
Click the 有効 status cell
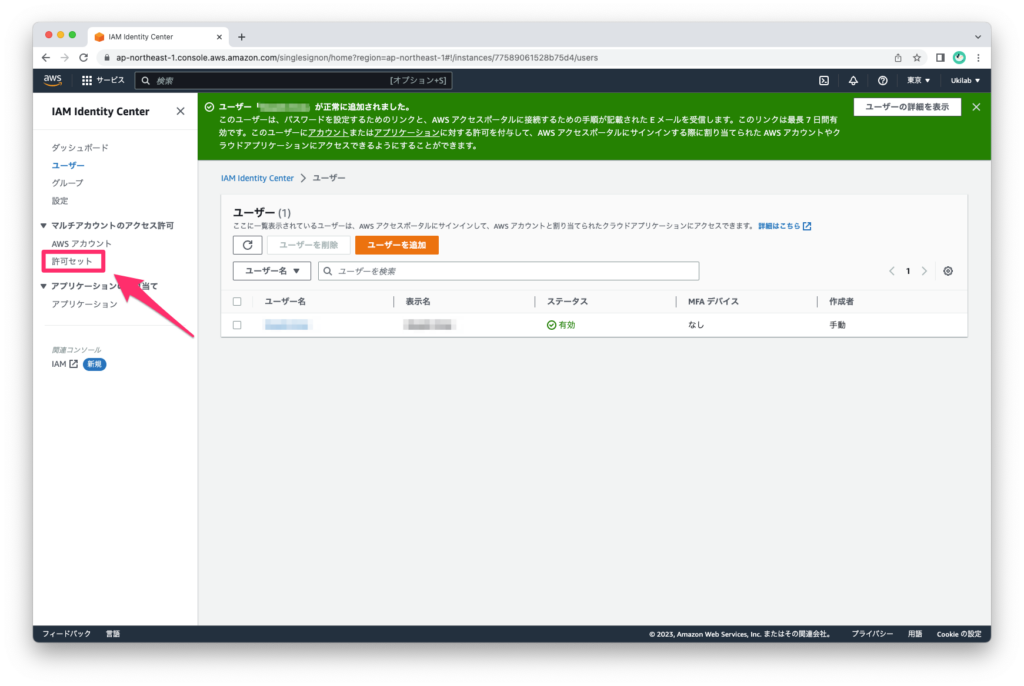point(561,325)
